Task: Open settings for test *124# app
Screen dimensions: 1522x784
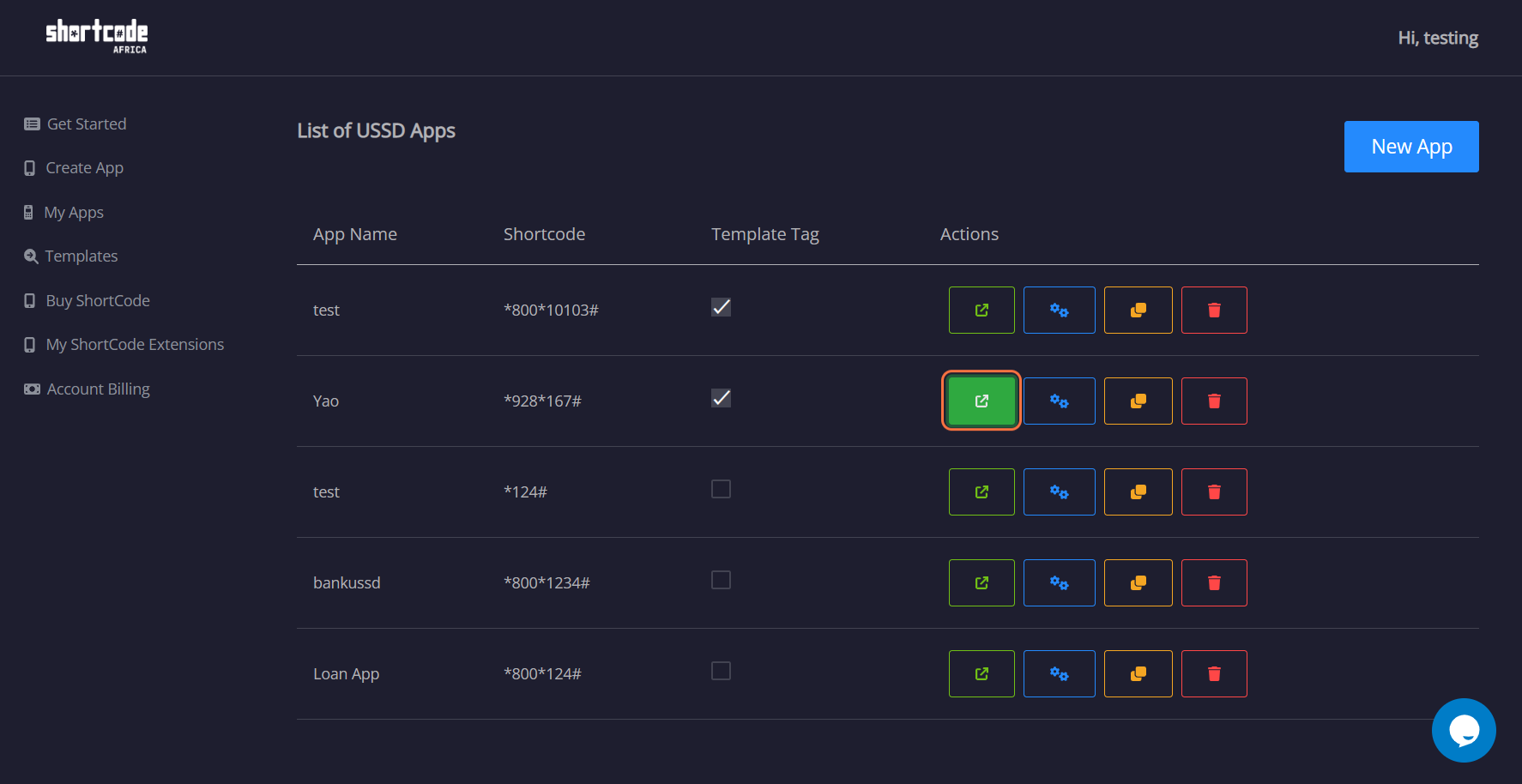Action: click(x=1060, y=492)
